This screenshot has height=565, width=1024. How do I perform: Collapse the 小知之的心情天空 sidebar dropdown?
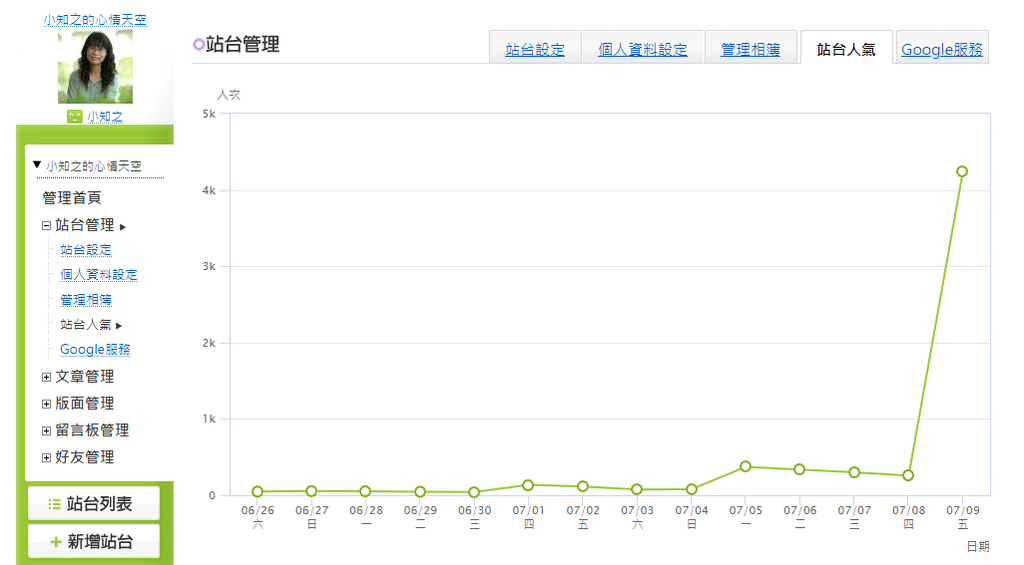pos(37,165)
